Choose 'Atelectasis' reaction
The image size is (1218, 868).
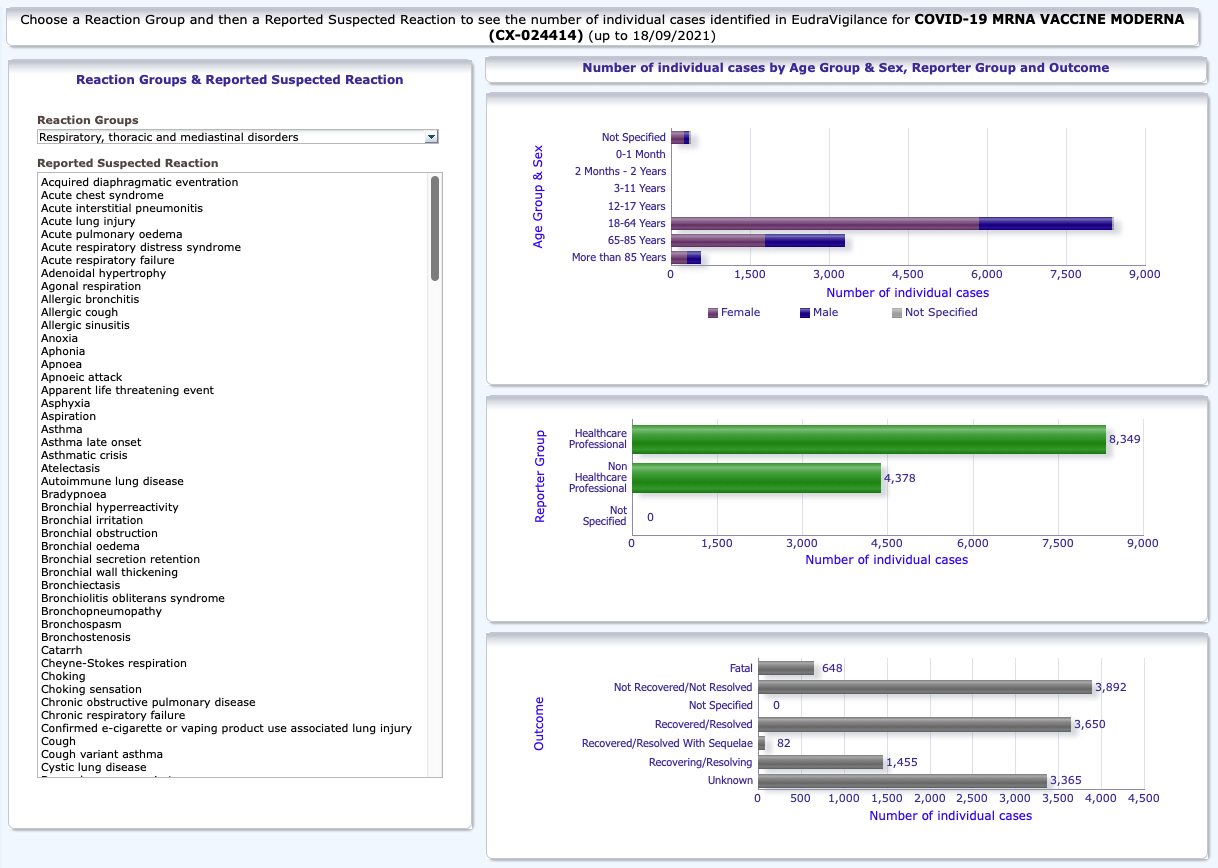tap(71, 468)
